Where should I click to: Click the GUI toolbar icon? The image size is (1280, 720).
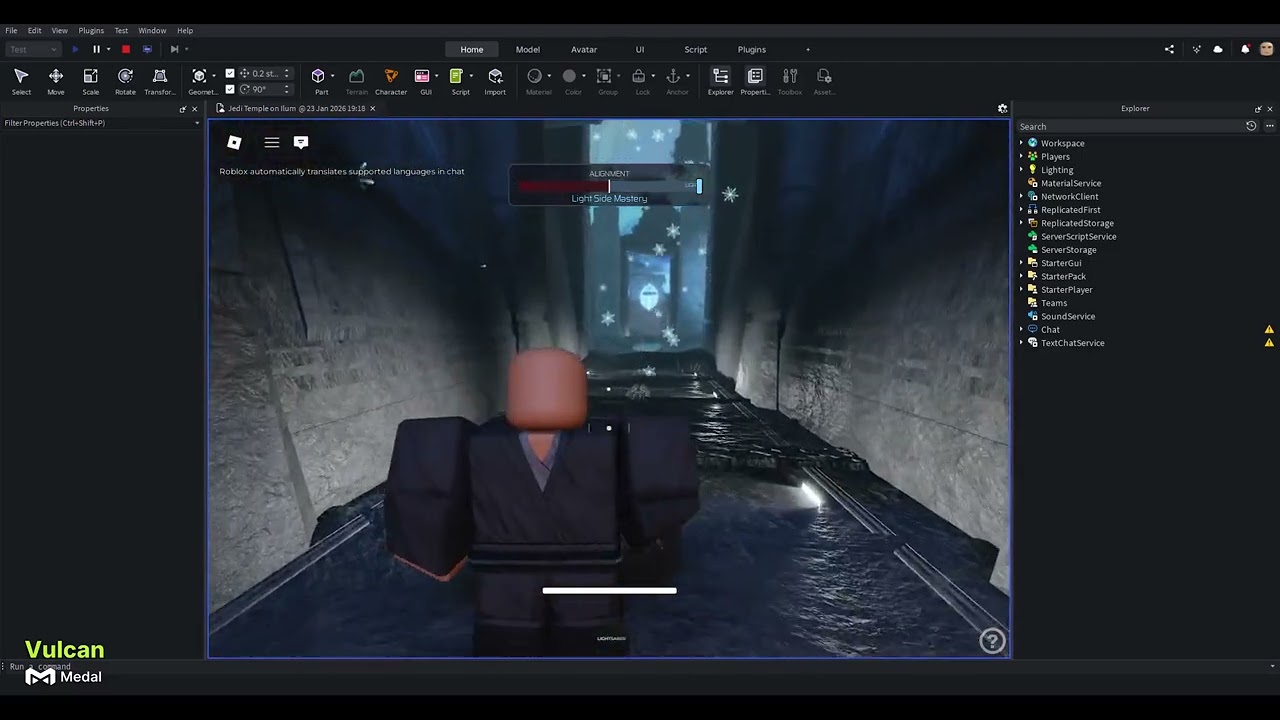point(422,76)
